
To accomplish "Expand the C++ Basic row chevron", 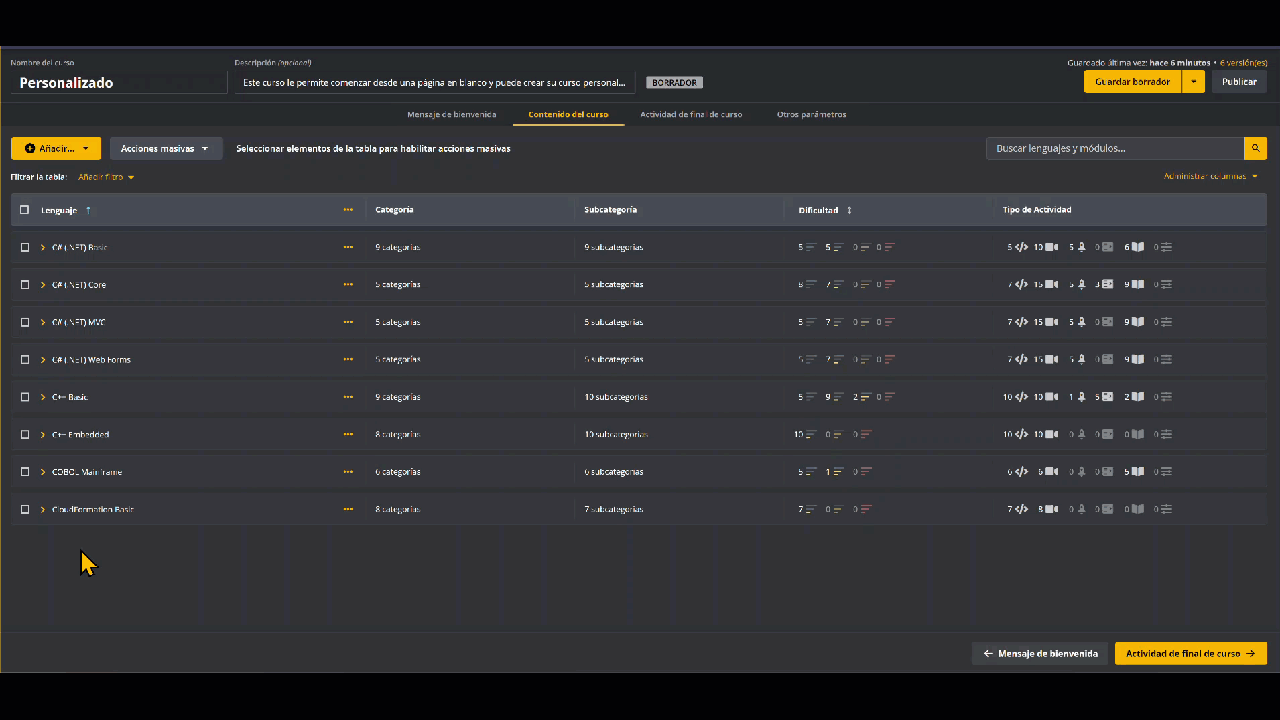I will (x=43, y=397).
